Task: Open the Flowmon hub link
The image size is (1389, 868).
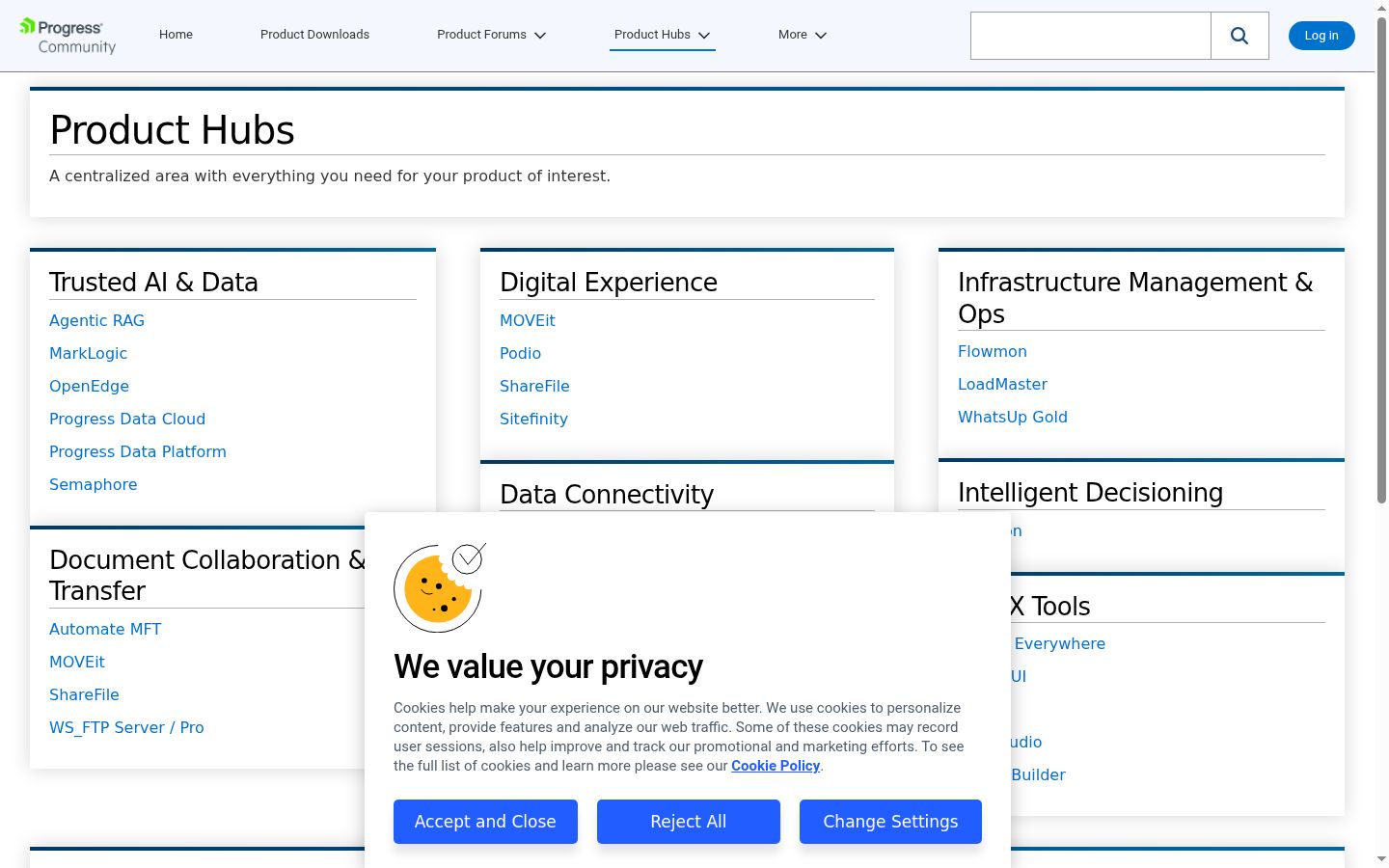Action: pyautogui.click(x=993, y=351)
